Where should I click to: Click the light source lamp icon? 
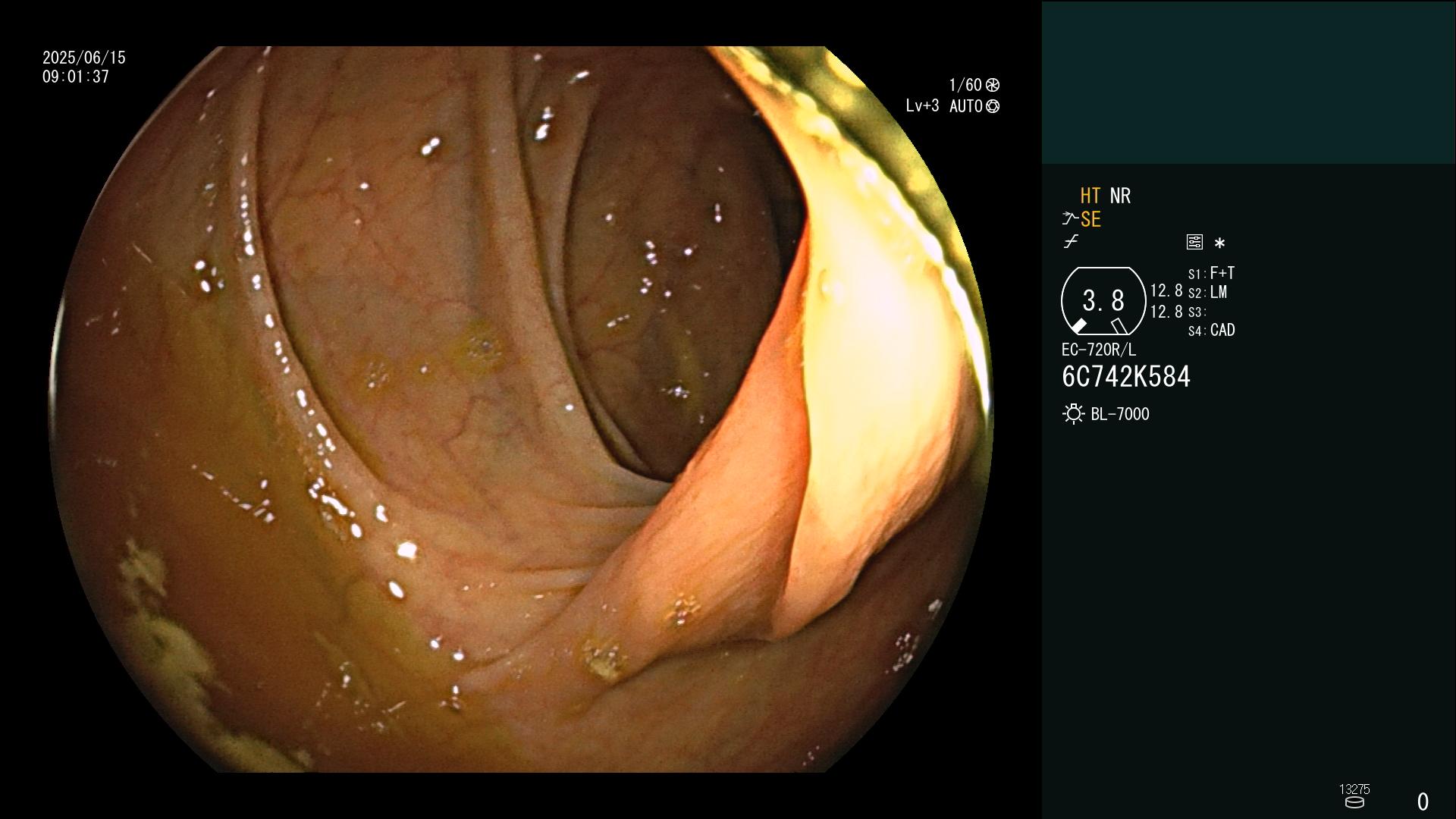(1073, 414)
